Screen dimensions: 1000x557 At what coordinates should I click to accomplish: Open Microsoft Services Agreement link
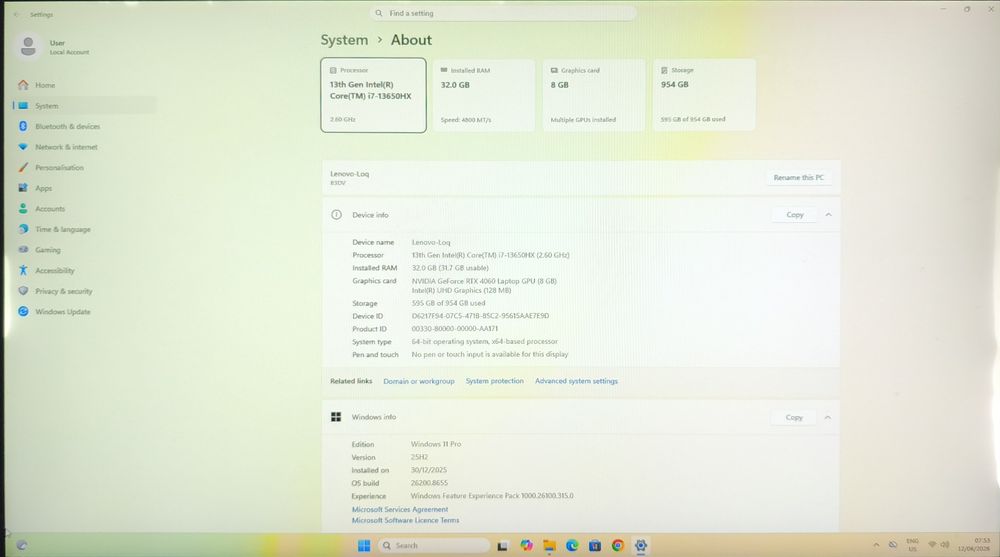[x=400, y=509]
